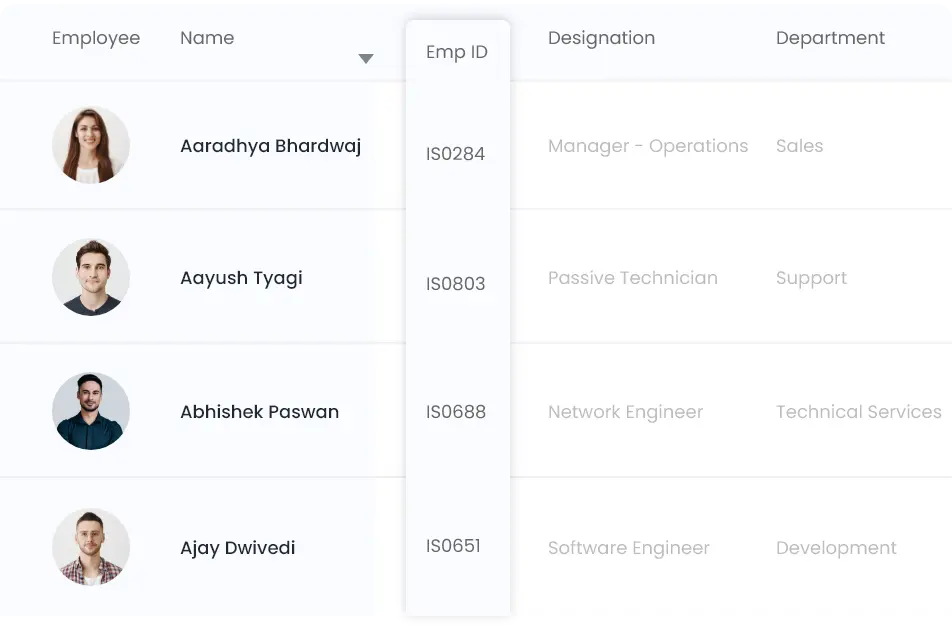
Task: Click the Department column header
Action: (830, 38)
